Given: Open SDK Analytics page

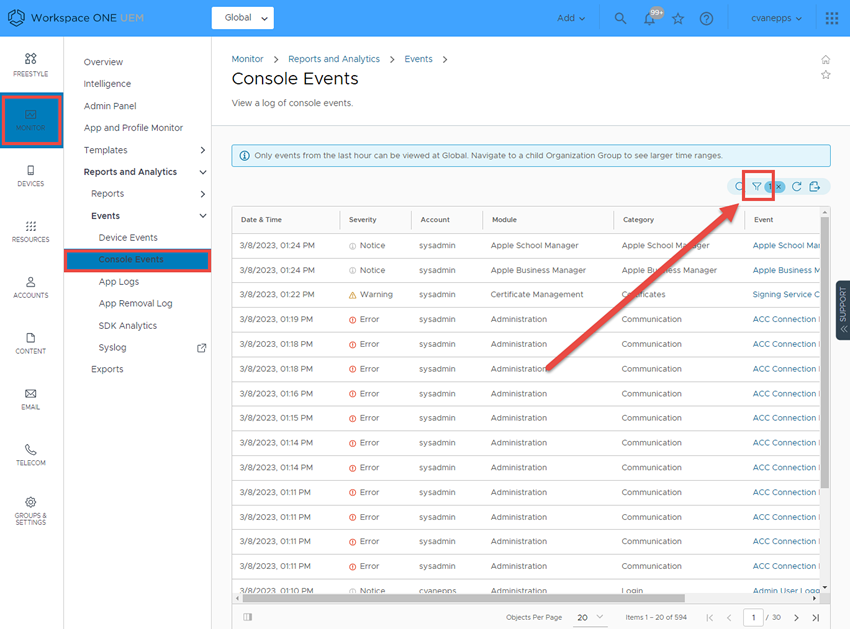Looking at the screenshot, I should click(127, 326).
